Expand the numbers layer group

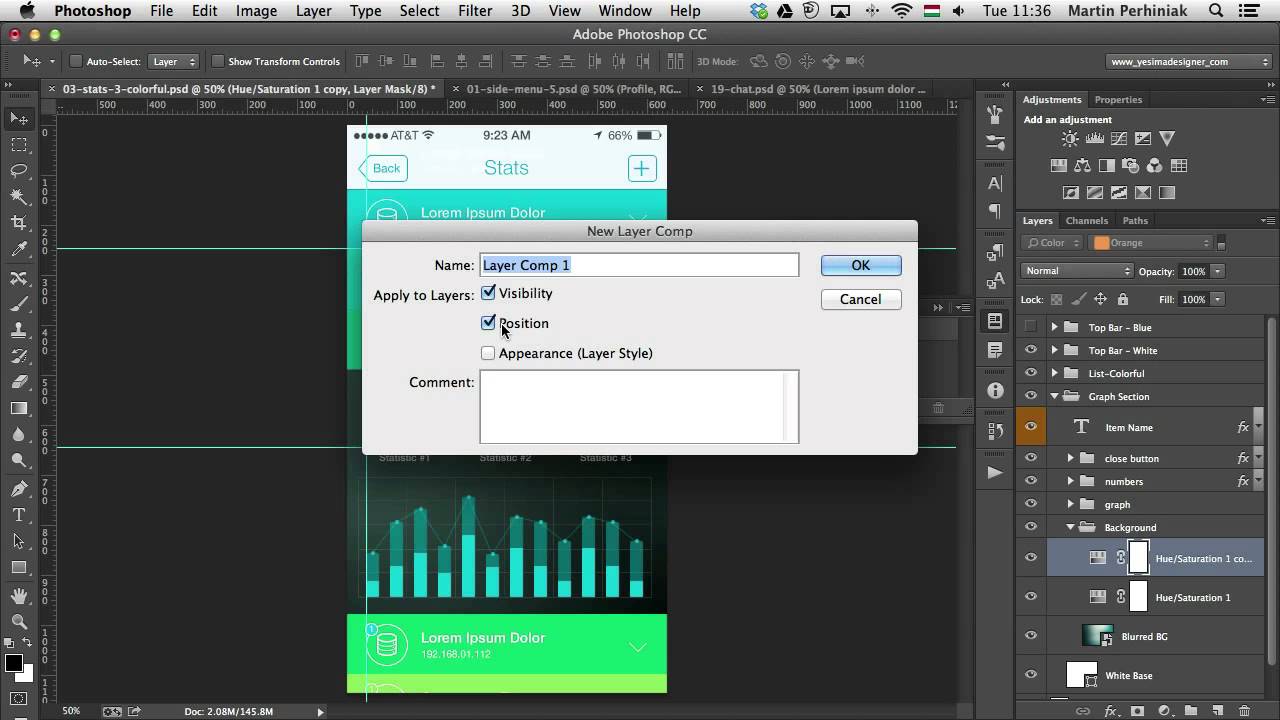[x=1070, y=481]
